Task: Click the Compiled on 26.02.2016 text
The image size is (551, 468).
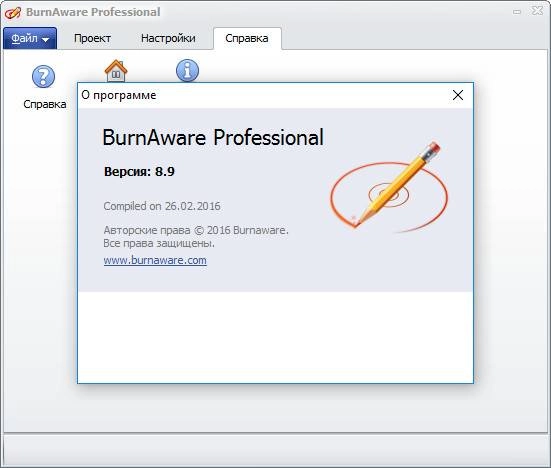Action: (162, 206)
